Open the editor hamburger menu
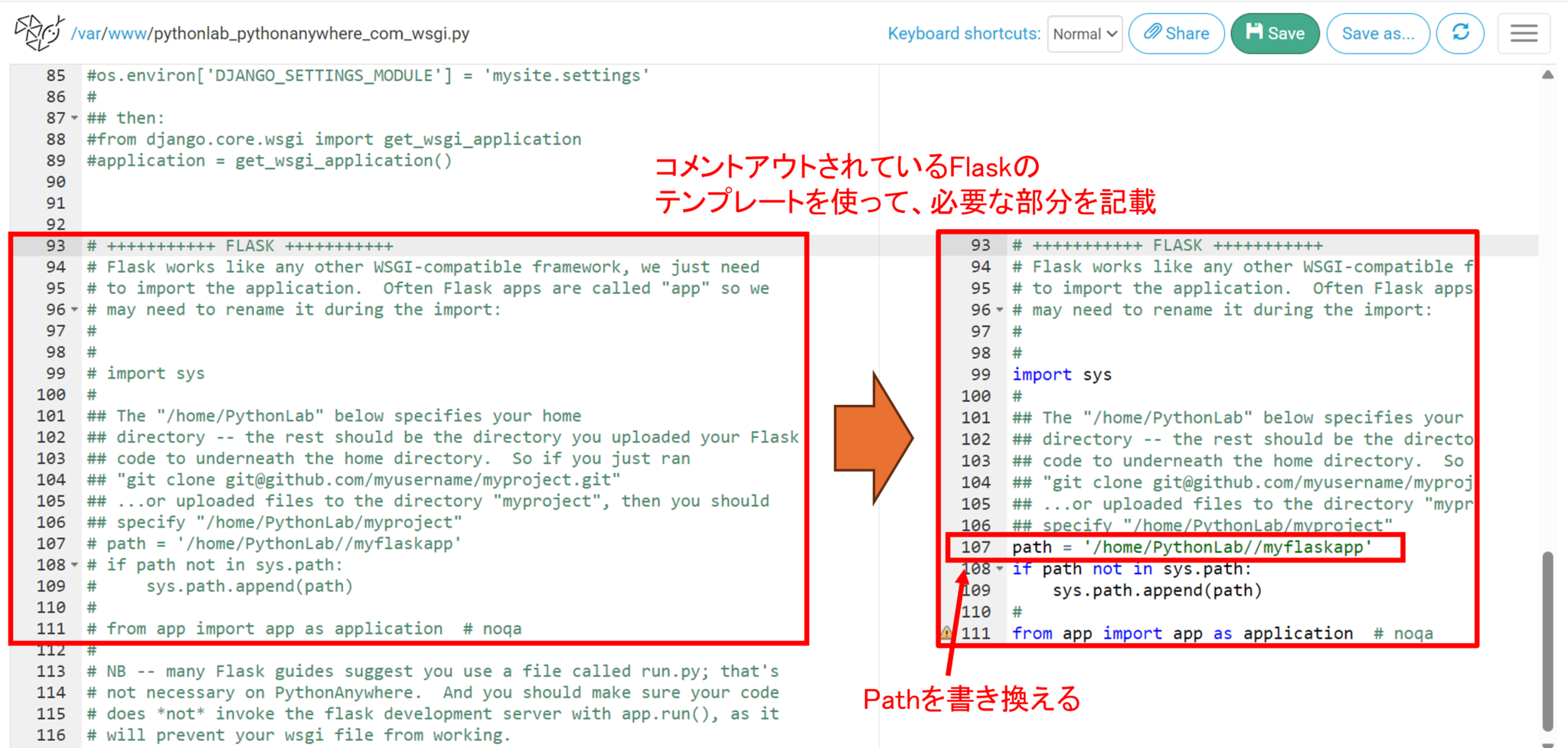 click(1524, 32)
